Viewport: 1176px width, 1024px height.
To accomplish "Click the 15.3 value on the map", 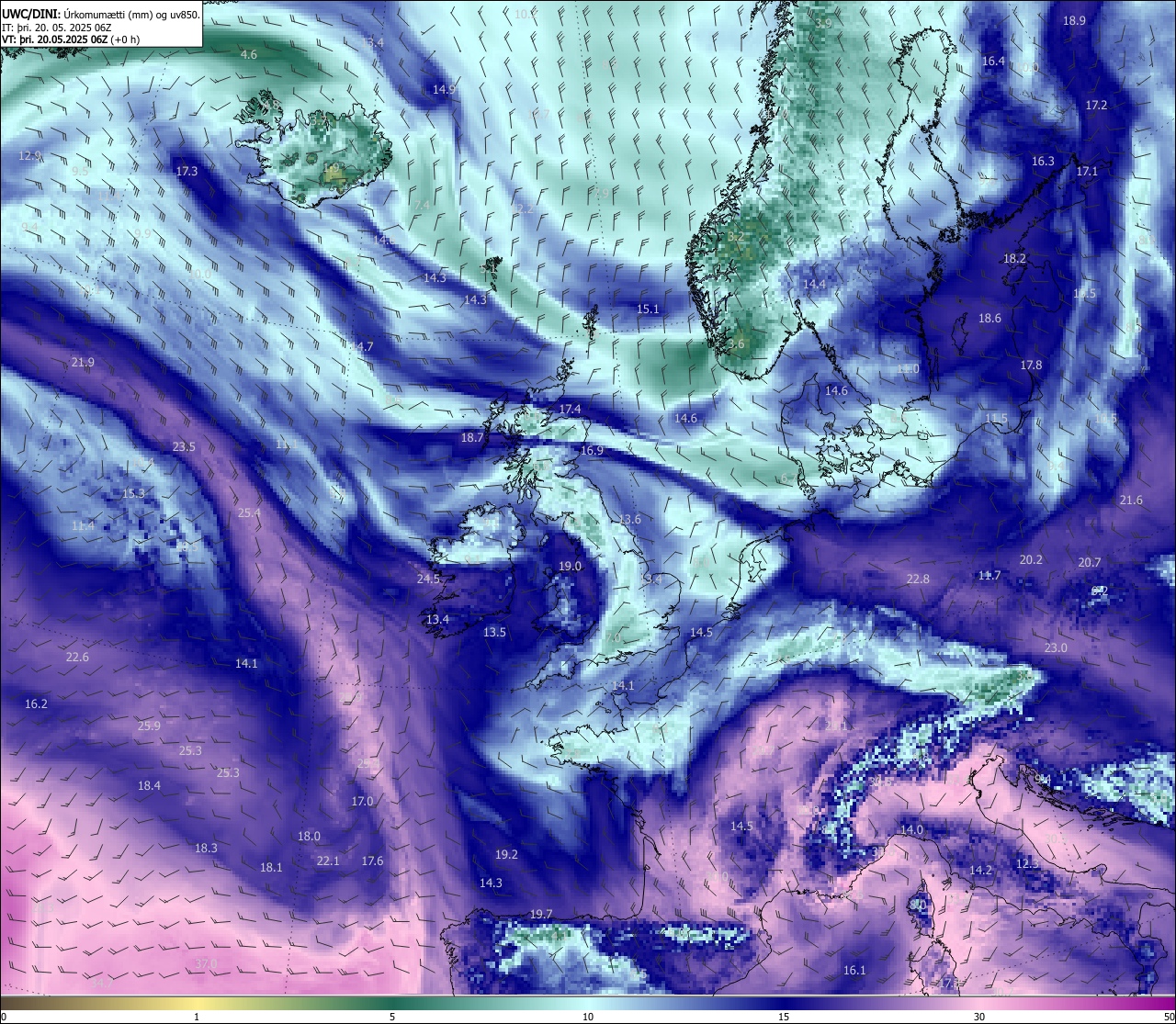I will pyautogui.click(x=133, y=493).
